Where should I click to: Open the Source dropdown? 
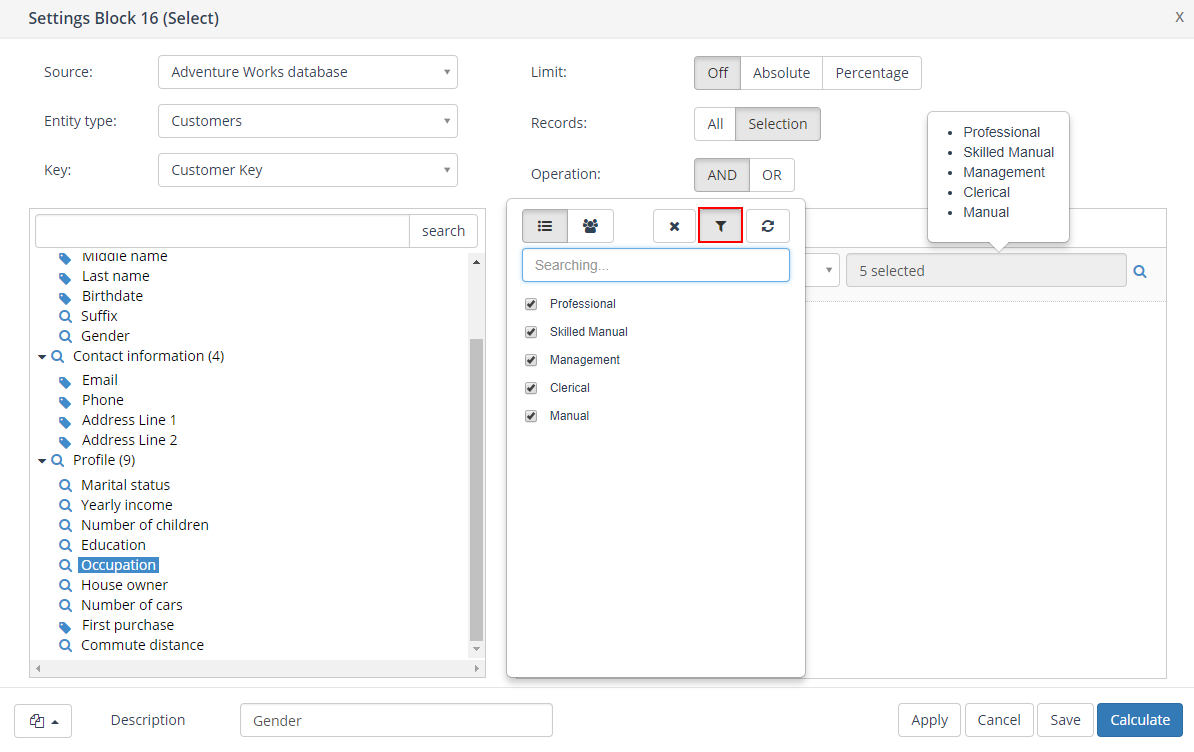(307, 72)
